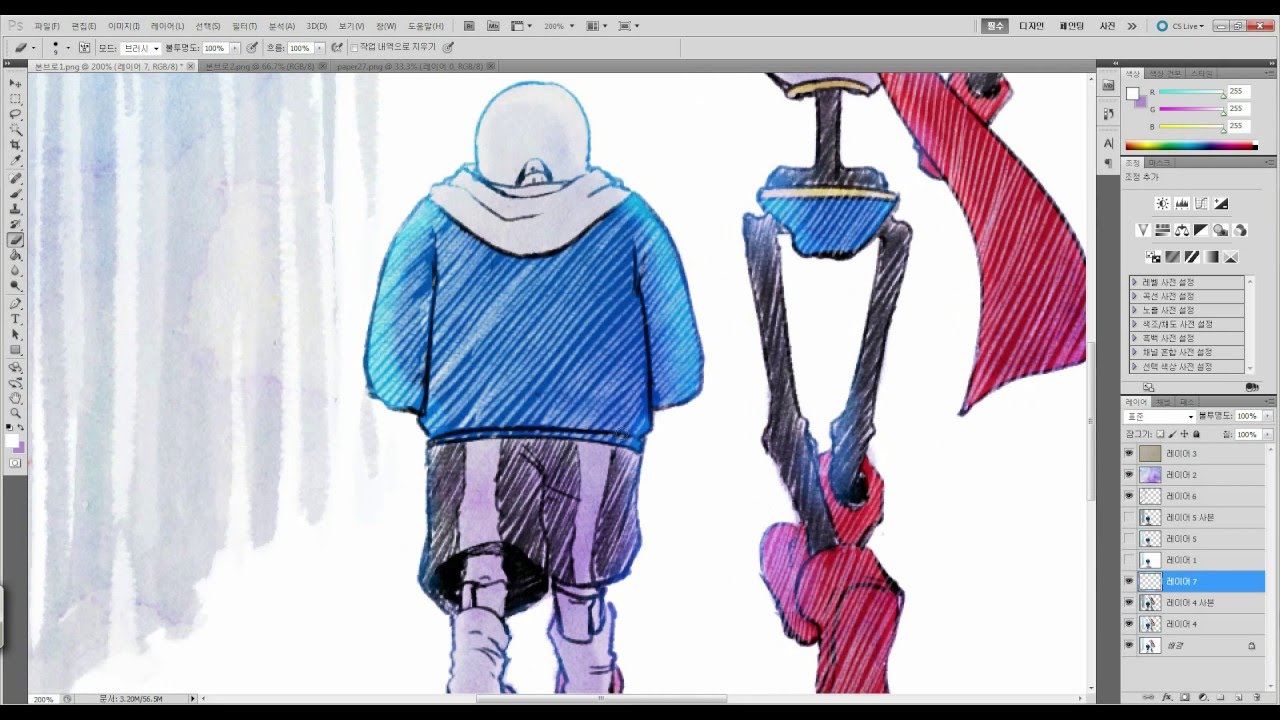Hide 레이어 7 with eye icon
Viewport: 1280px width, 720px height.
tap(1129, 581)
